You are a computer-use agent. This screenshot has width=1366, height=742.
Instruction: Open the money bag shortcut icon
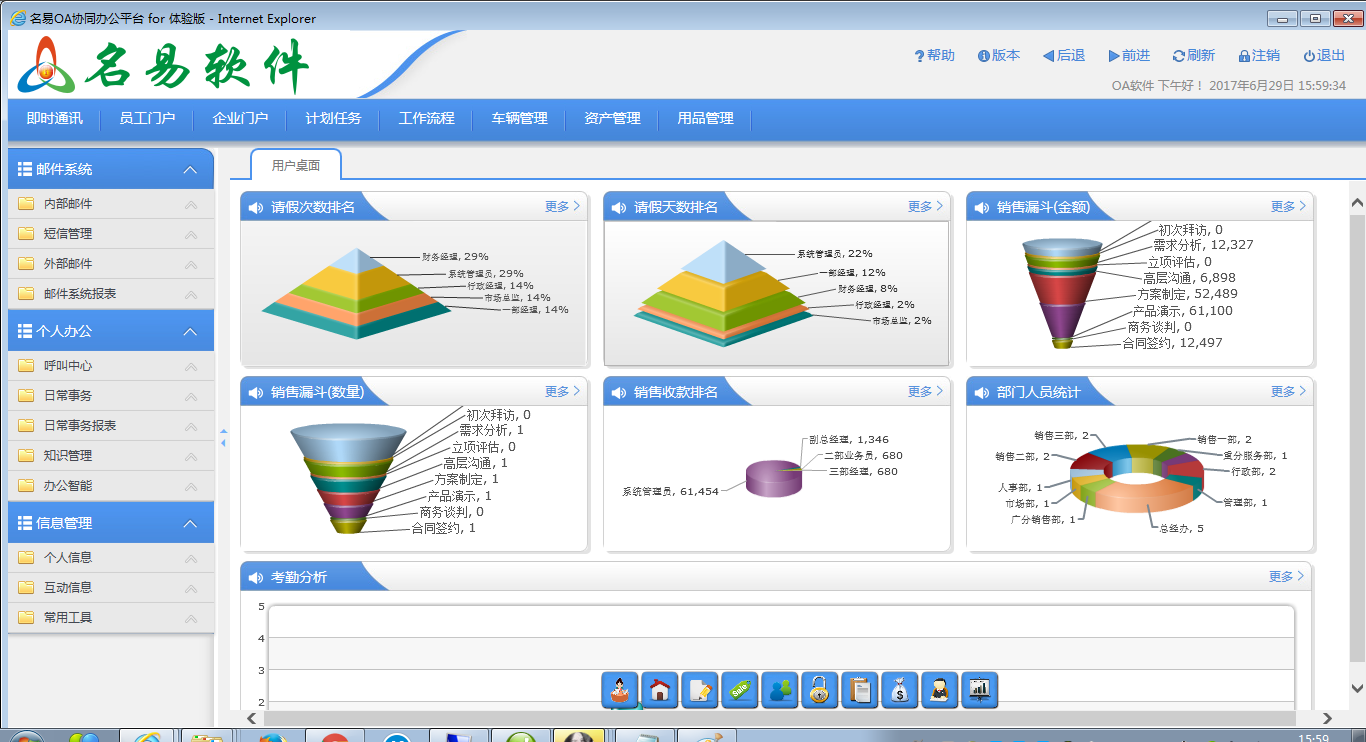[899, 690]
